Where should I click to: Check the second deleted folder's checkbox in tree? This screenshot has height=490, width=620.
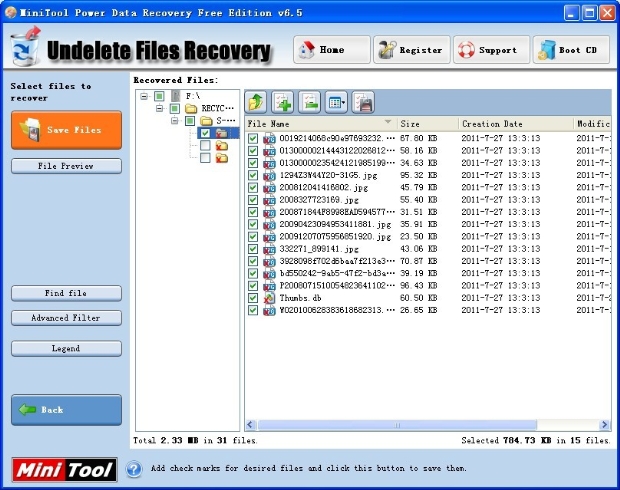pyautogui.click(x=205, y=146)
